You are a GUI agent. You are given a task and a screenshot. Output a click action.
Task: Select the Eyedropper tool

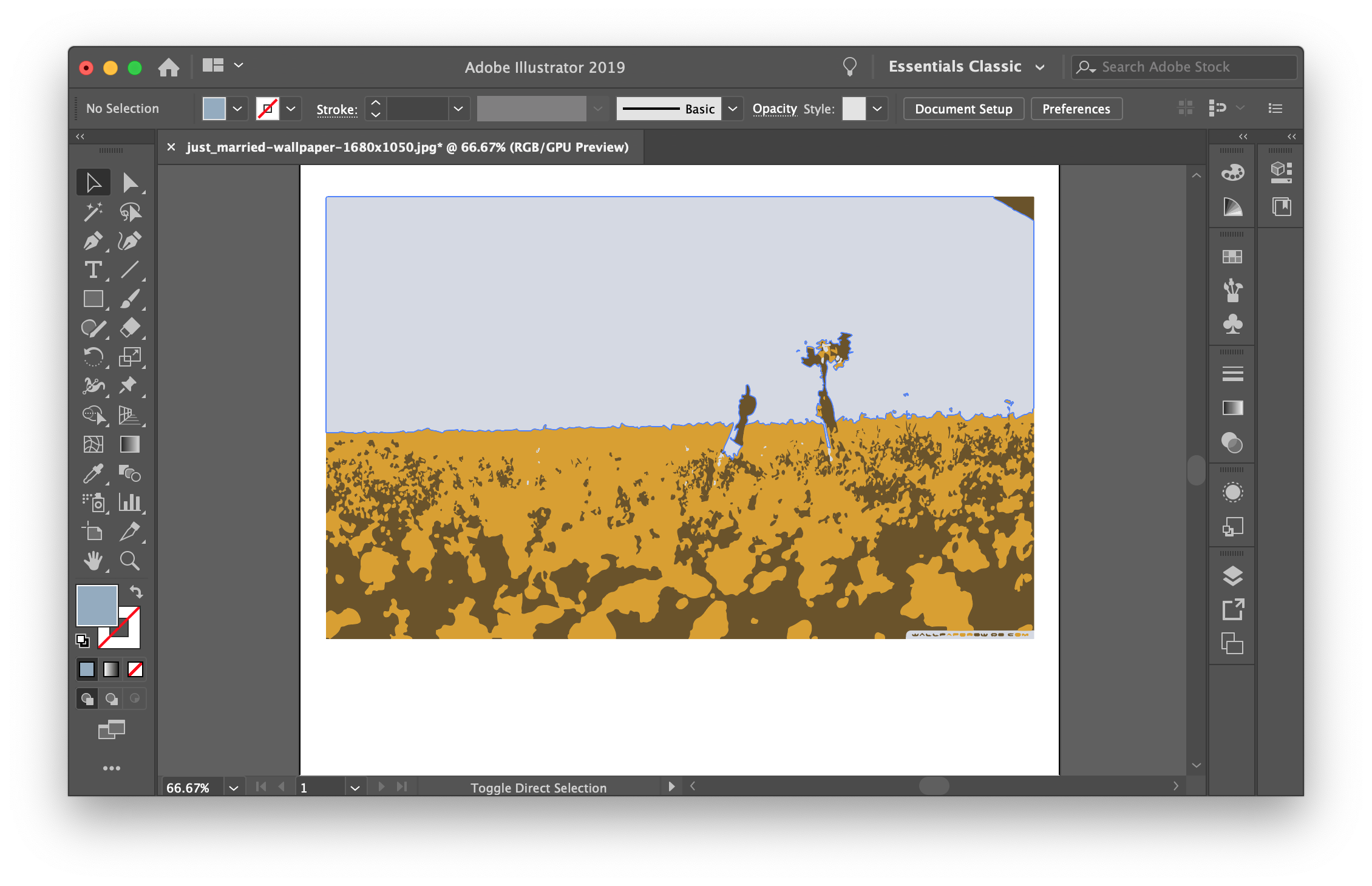pyautogui.click(x=93, y=473)
